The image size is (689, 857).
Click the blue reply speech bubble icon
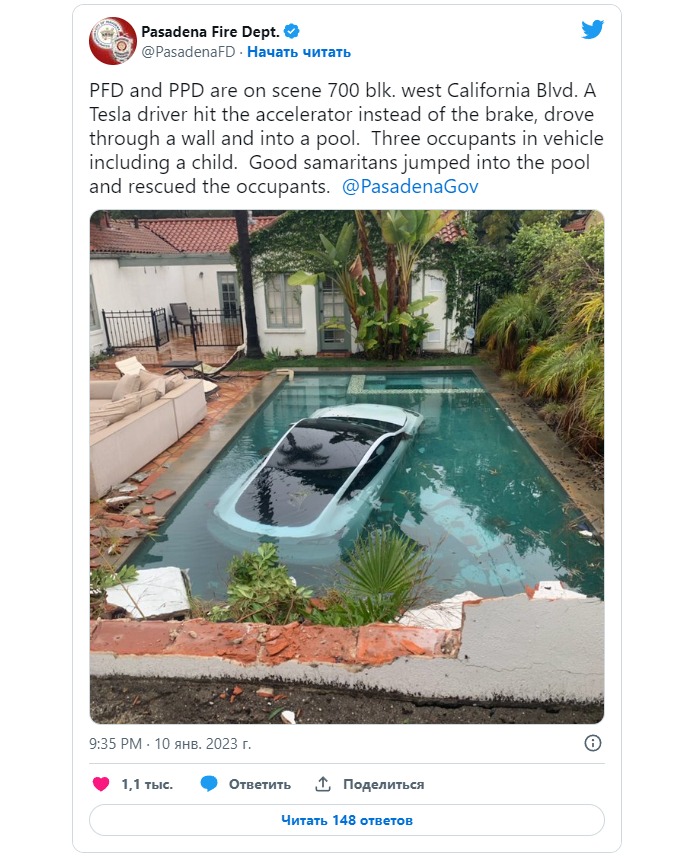(209, 784)
